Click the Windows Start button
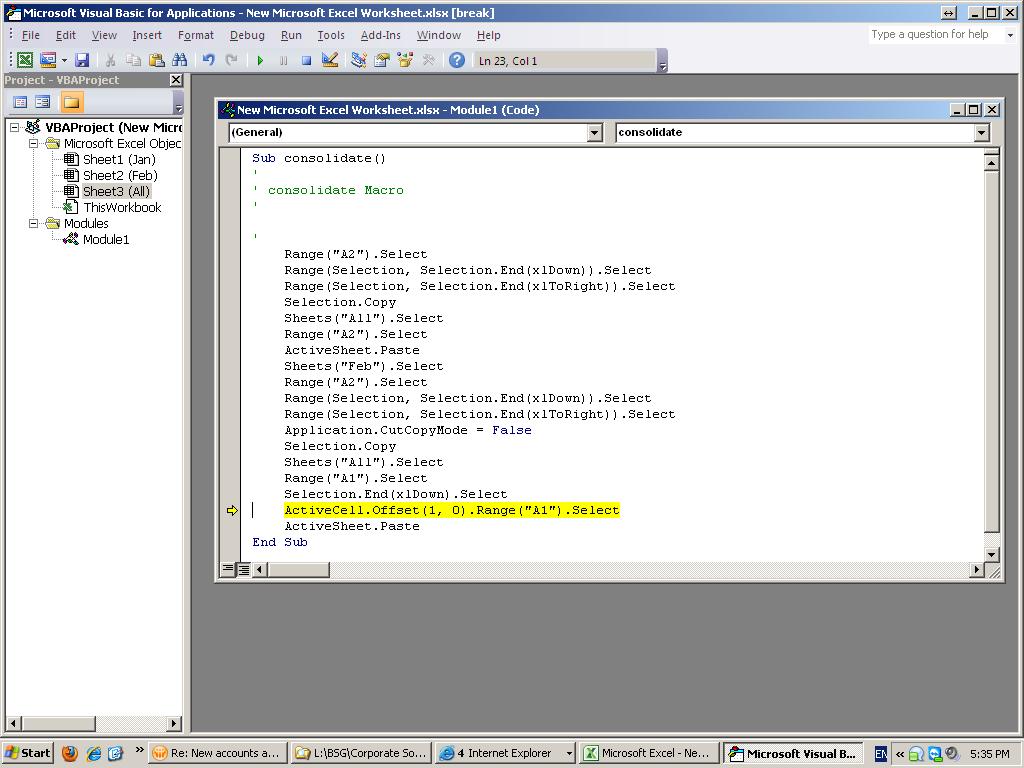The width and height of the screenshot is (1024, 768). pos(27,754)
